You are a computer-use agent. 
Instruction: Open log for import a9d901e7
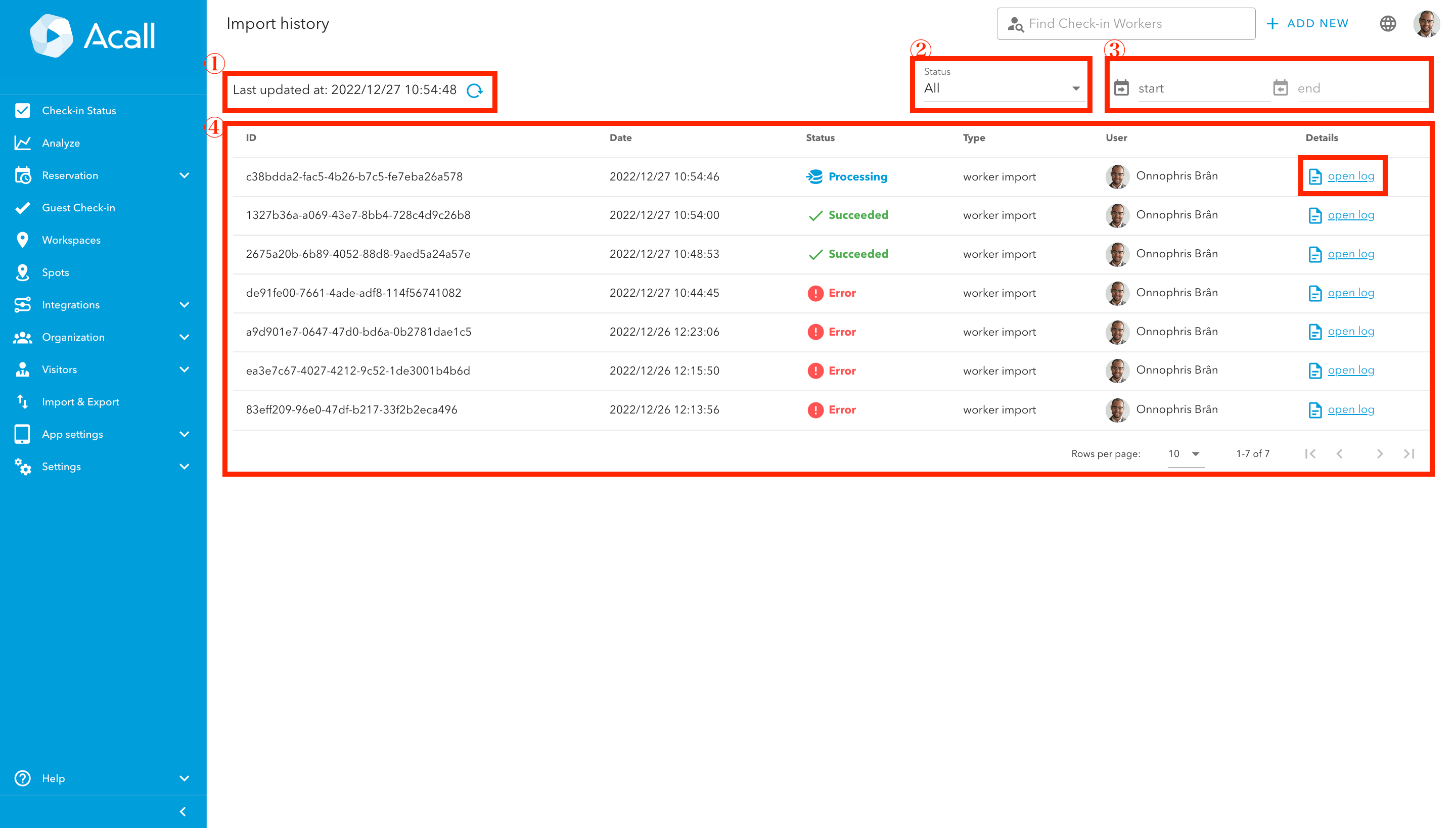[x=1351, y=332]
